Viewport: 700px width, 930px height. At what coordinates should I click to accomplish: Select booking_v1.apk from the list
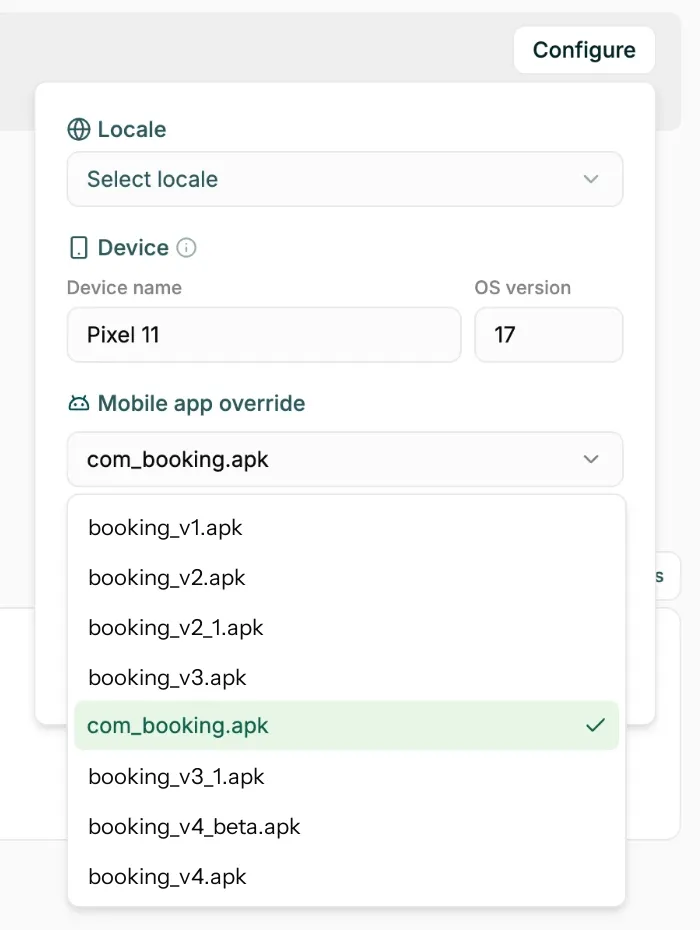click(346, 527)
